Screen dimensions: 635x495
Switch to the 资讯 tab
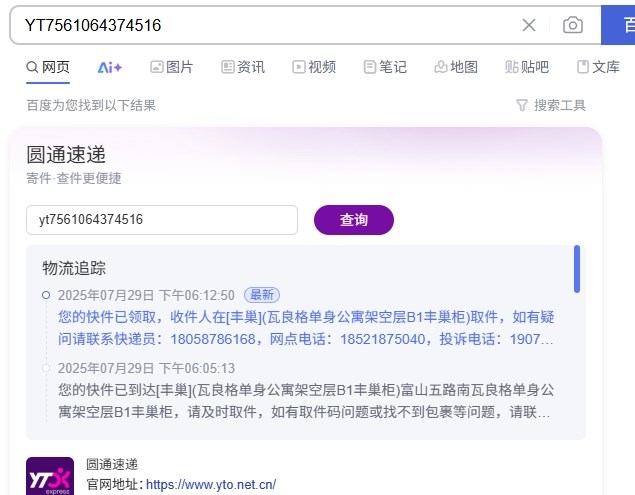[243, 67]
